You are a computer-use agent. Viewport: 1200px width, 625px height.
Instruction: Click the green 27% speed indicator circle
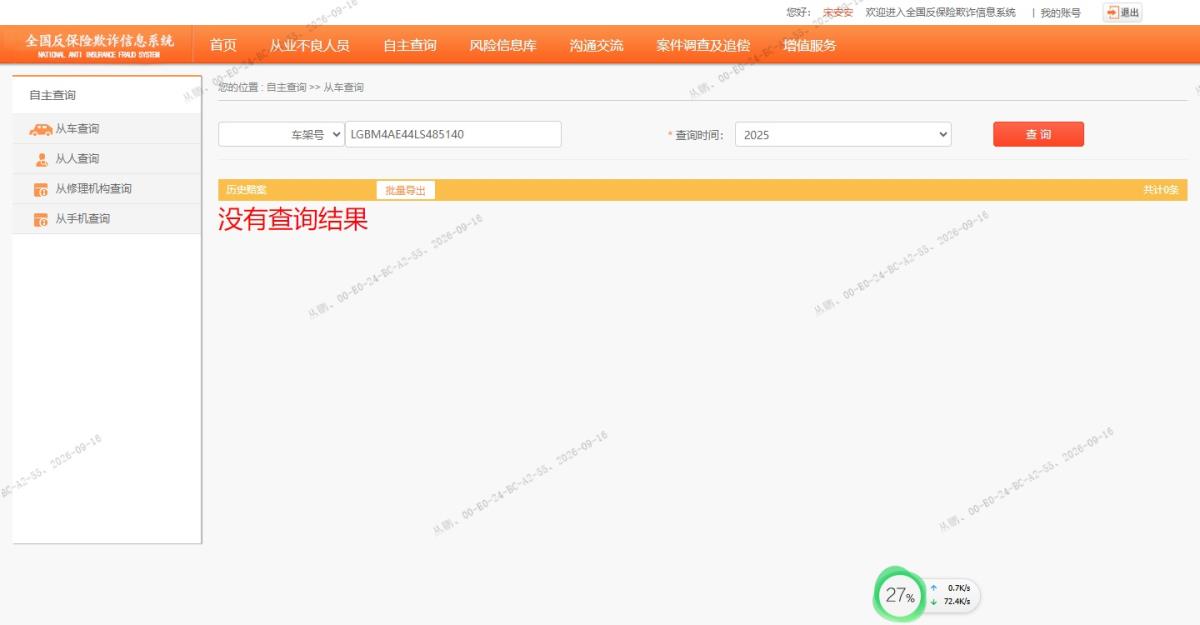point(899,596)
